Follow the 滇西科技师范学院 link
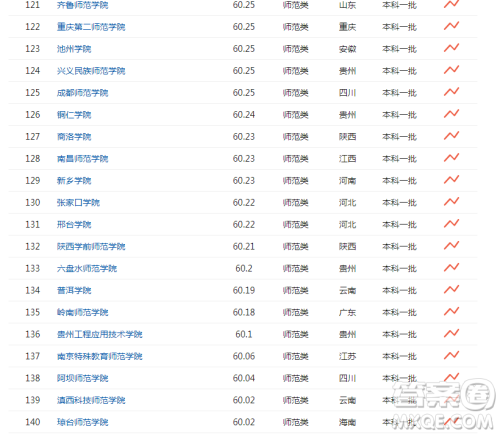This screenshot has height=435, width=500. point(91,400)
